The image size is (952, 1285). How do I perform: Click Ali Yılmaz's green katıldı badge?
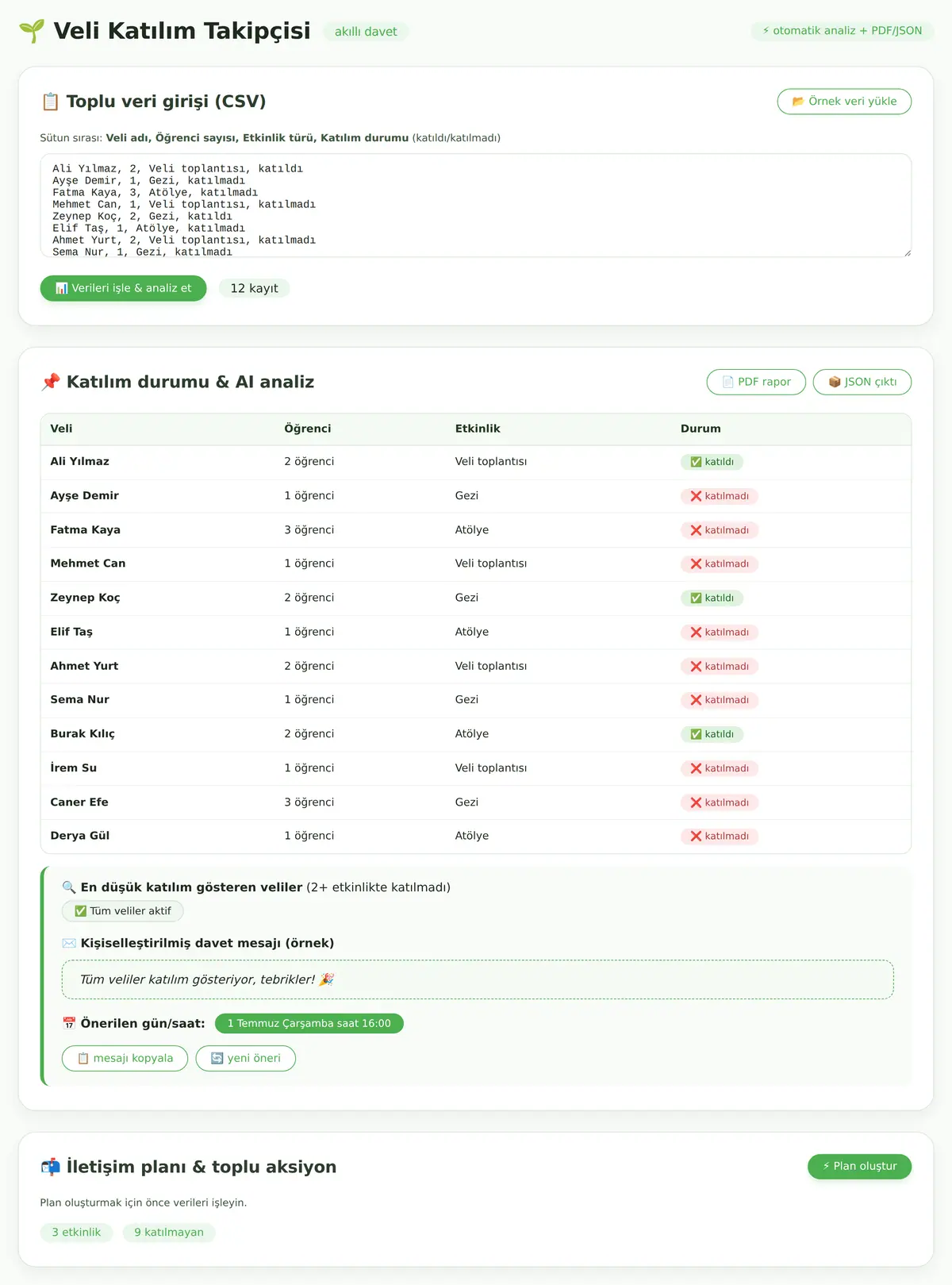click(x=712, y=462)
